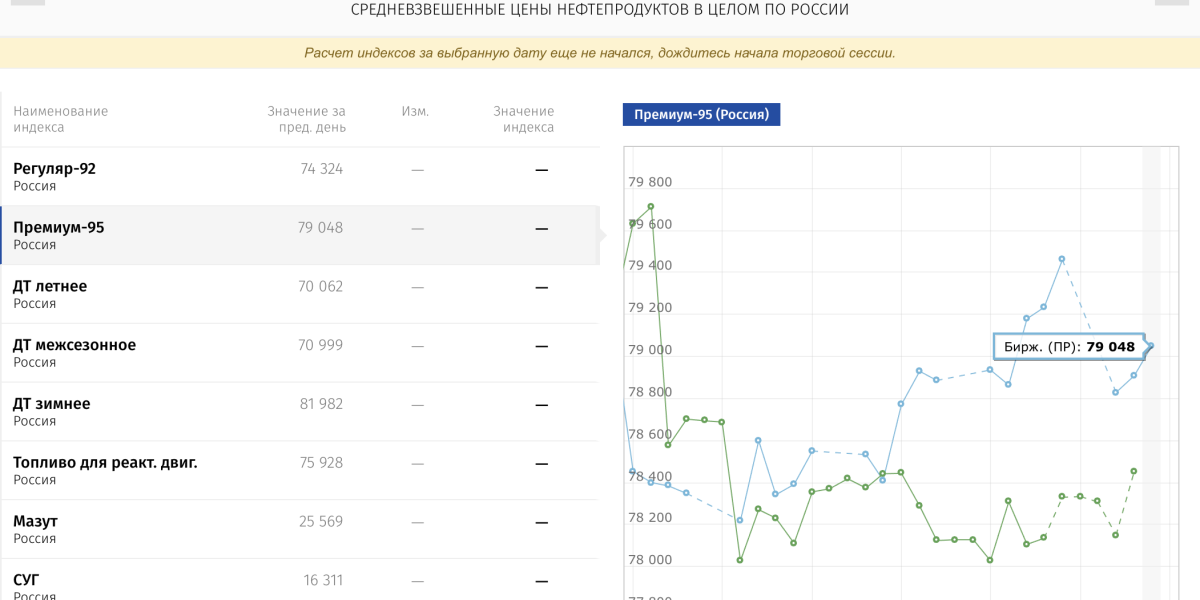The height and width of the screenshot is (600, 1200).
Task: Click the highest peak point on blue line
Action: [1062, 259]
